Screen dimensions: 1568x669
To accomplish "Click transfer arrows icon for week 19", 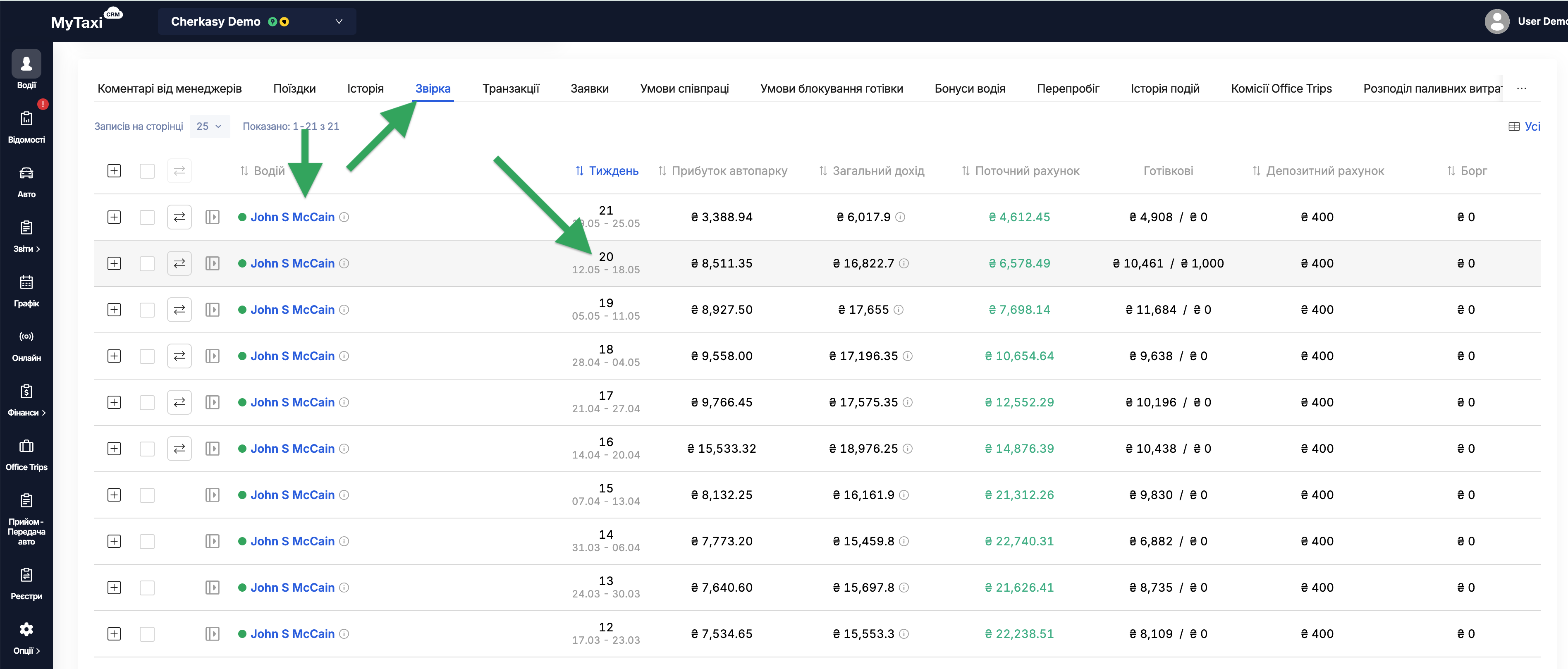I will click(x=179, y=310).
